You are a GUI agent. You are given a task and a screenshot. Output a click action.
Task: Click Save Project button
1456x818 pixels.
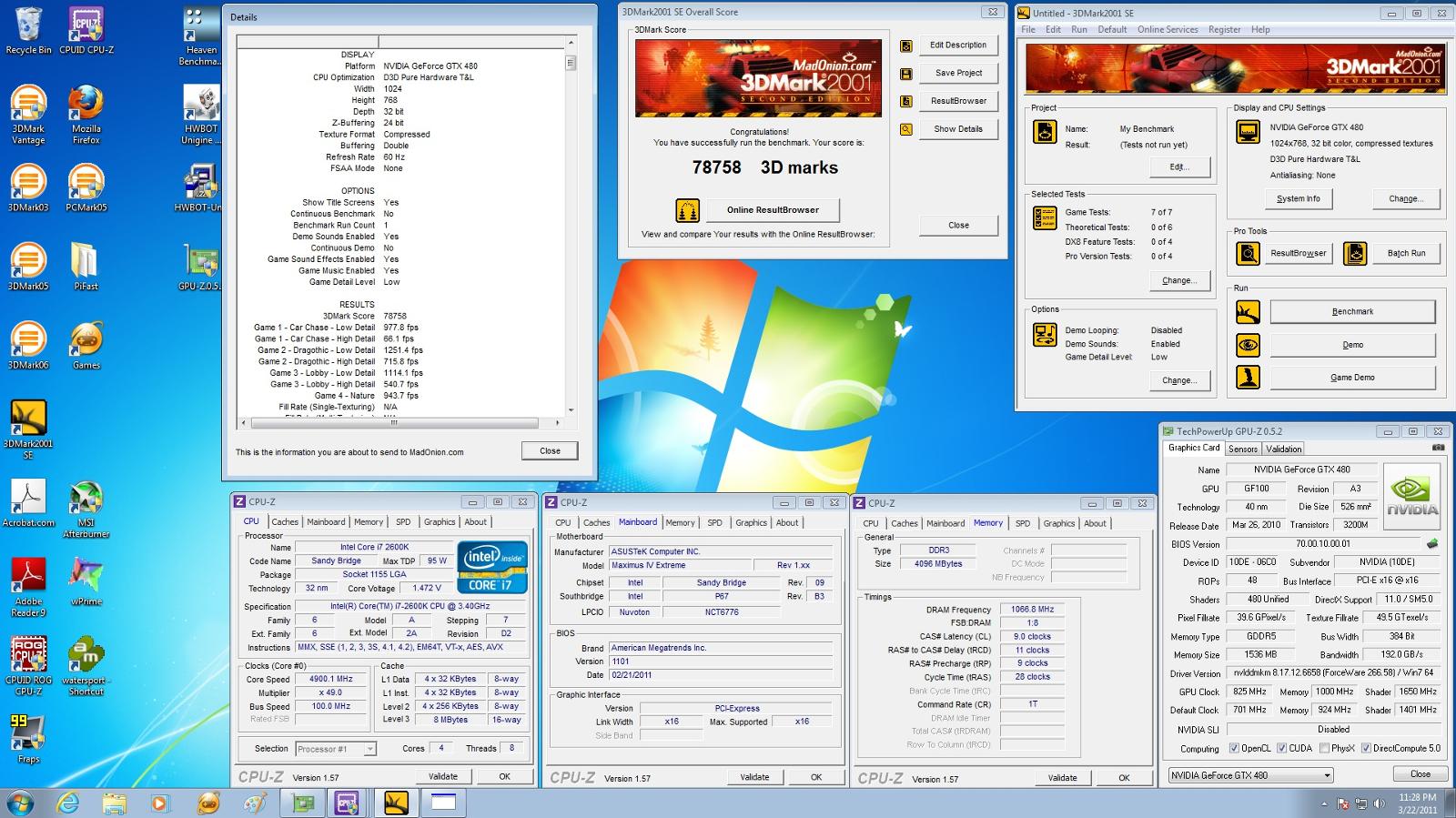[957, 73]
